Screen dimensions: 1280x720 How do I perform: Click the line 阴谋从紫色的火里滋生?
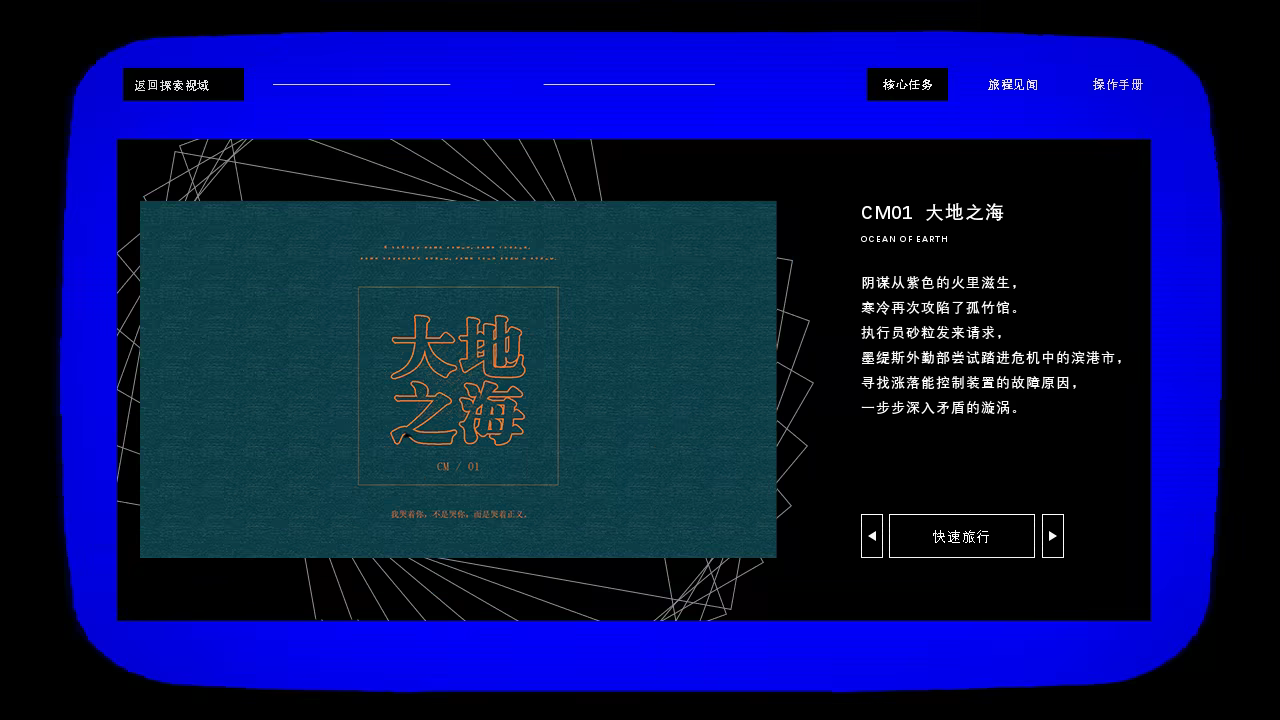tap(940, 283)
